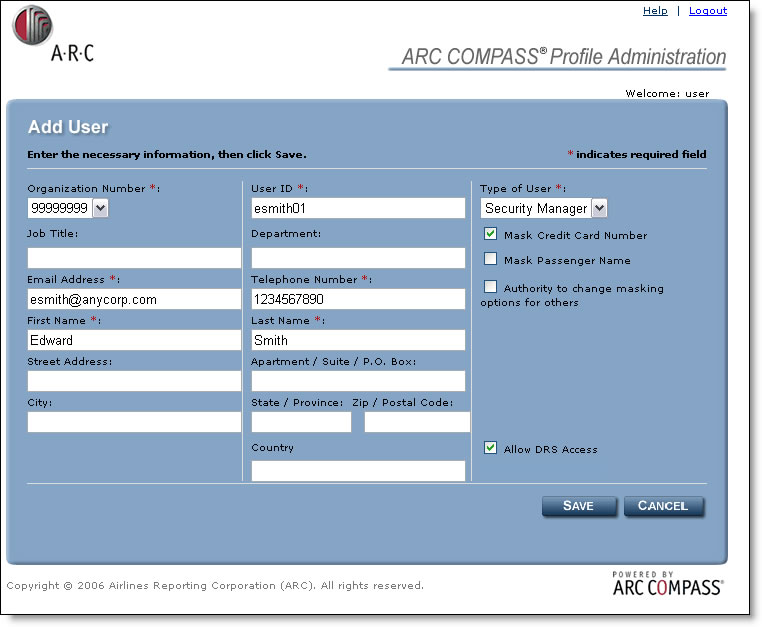Open the Help link
This screenshot has height=627, width=762.
pos(655,11)
